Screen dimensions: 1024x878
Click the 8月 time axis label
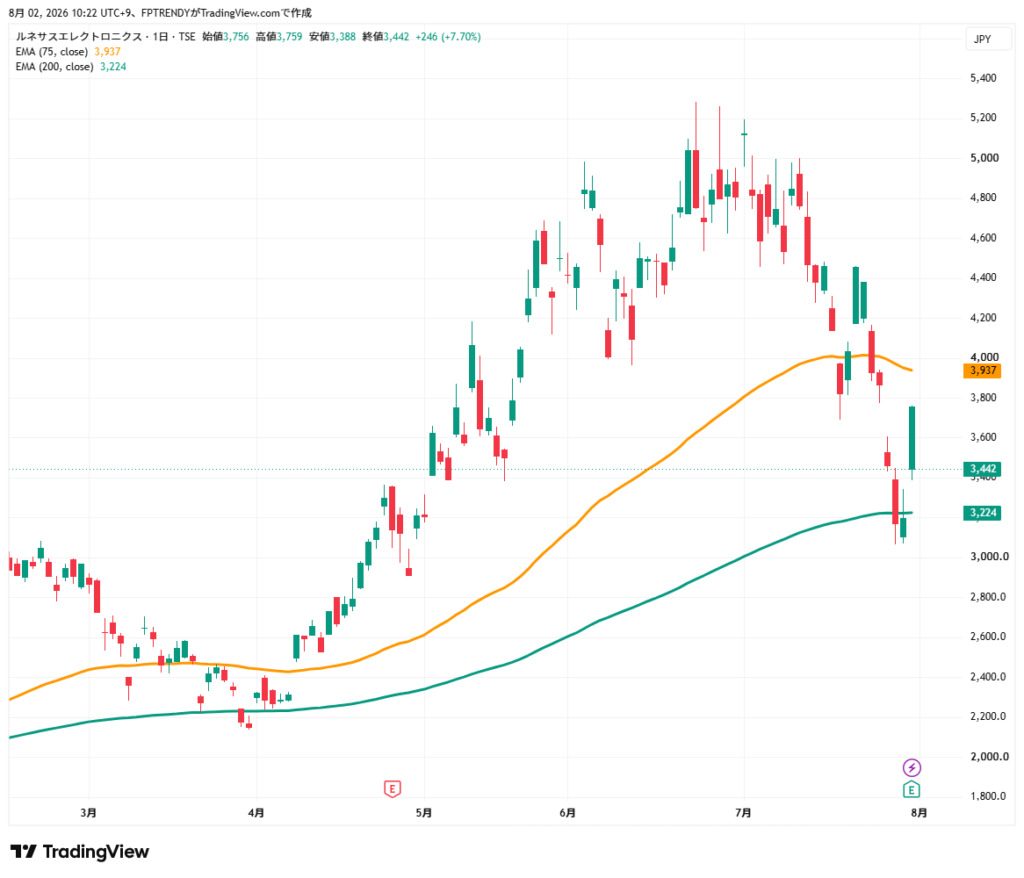click(919, 813)
